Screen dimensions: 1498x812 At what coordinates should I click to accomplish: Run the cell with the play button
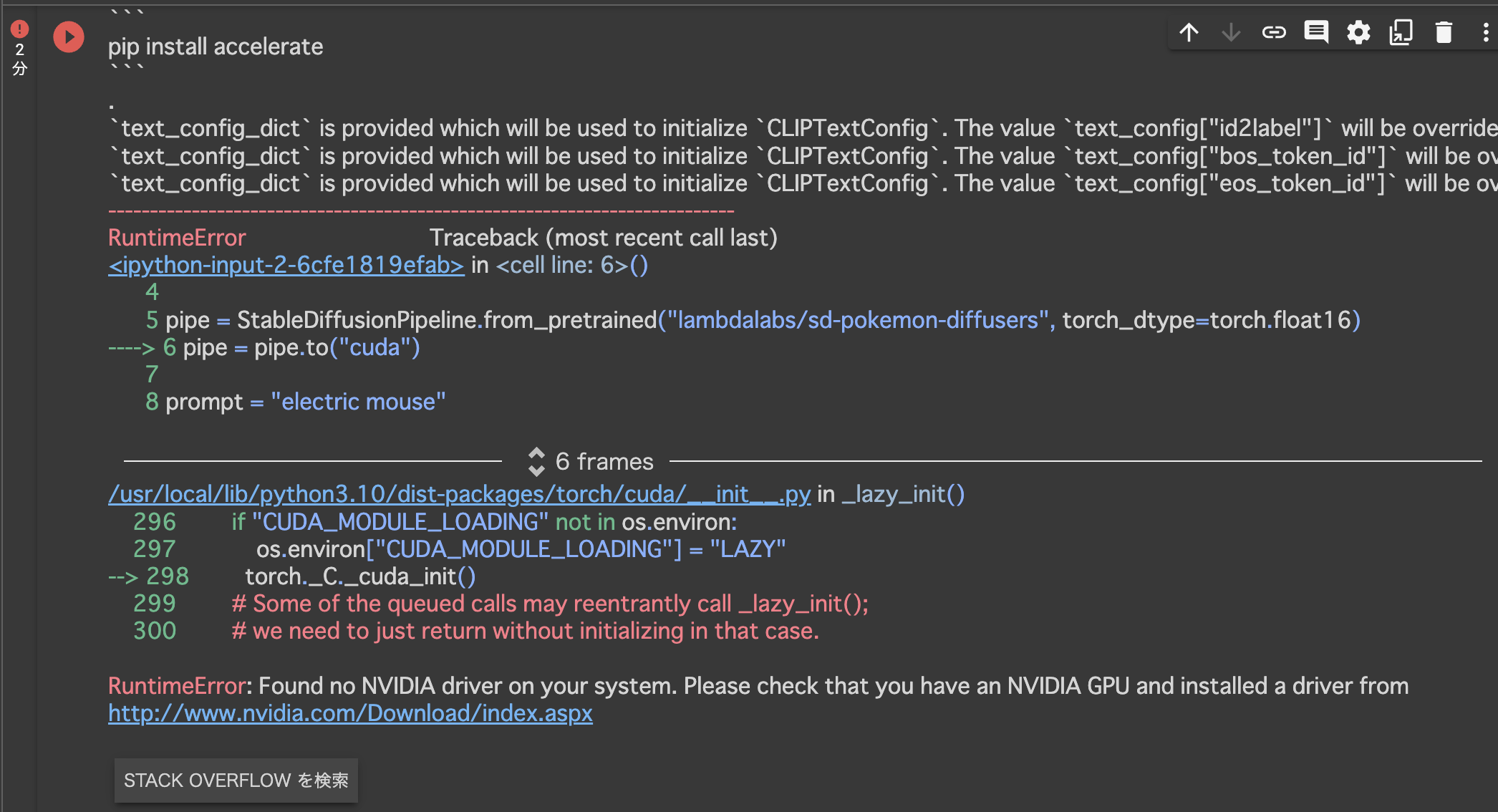tap(69, 37)
